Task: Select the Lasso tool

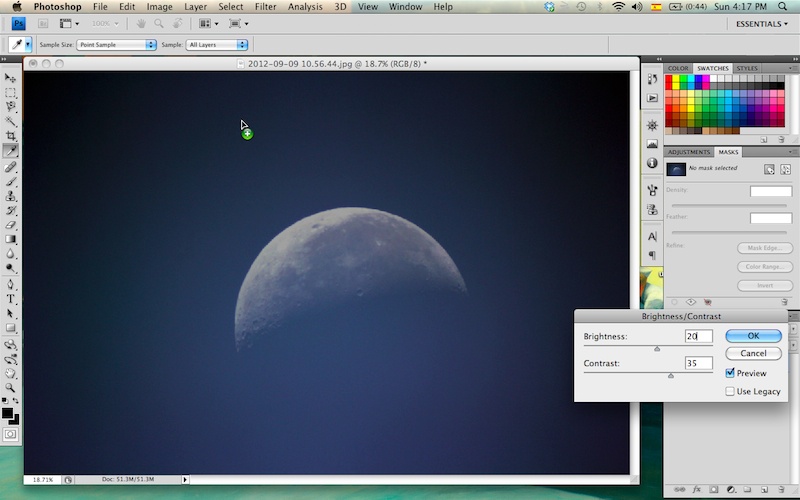Action: [x=11, y=106]
